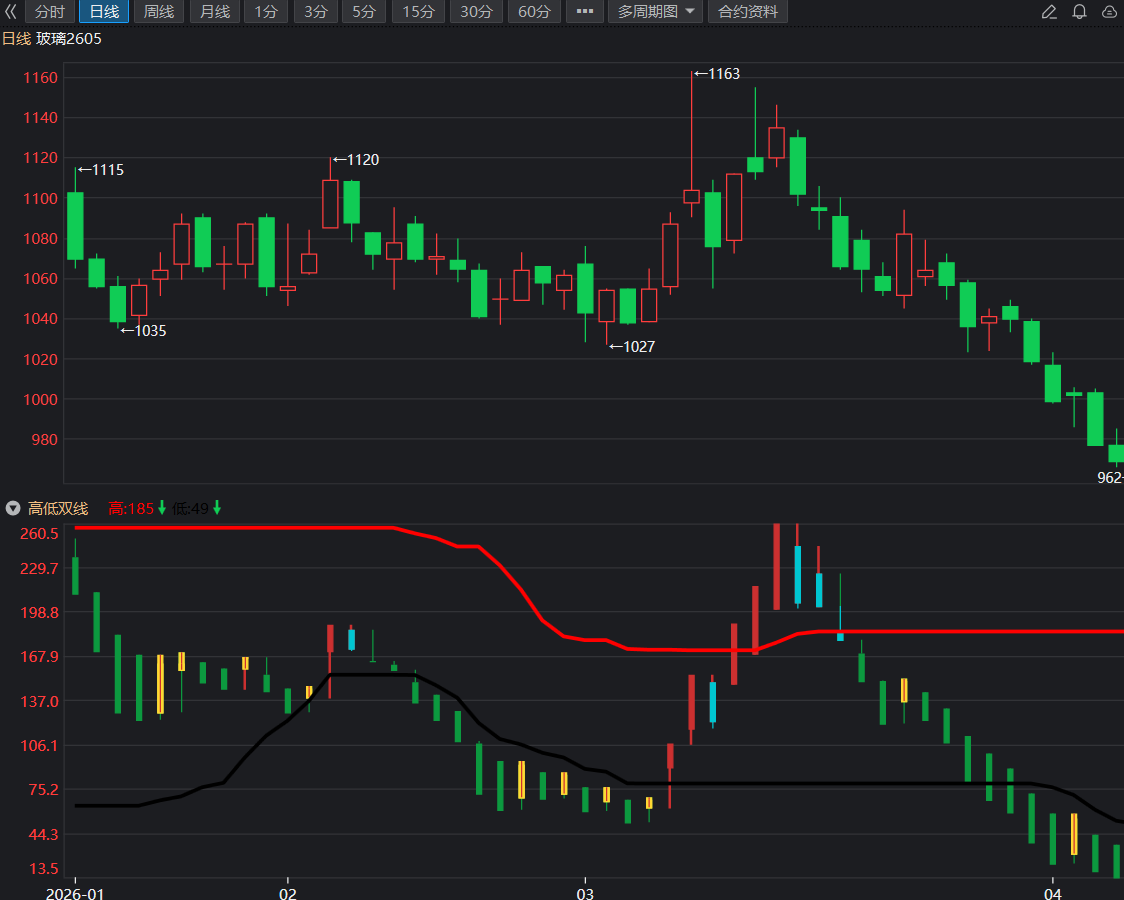Image resolution: width=1124 pixels, height=900 pixels.
Task: Select the 15分 period tab
Action: [418, 11]
